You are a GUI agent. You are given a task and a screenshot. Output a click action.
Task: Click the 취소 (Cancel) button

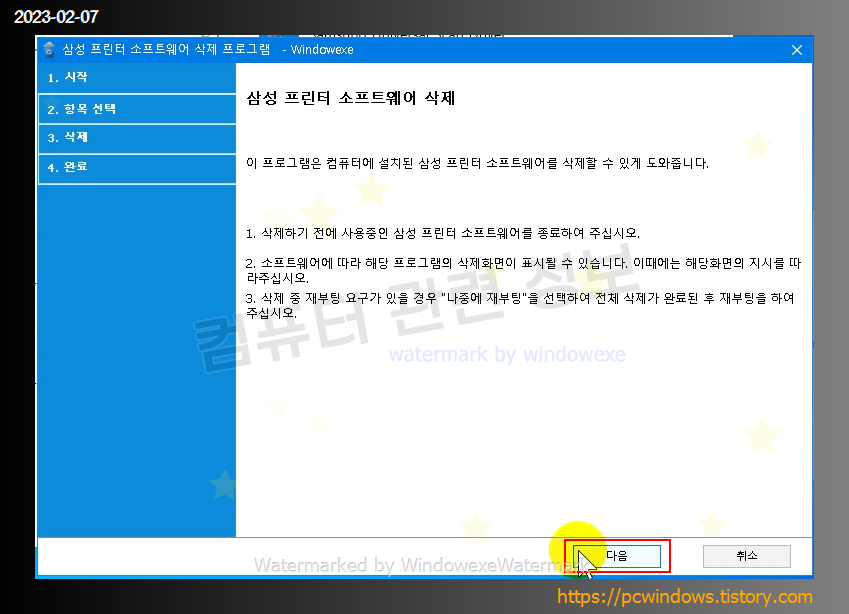(x=747, y=556)
